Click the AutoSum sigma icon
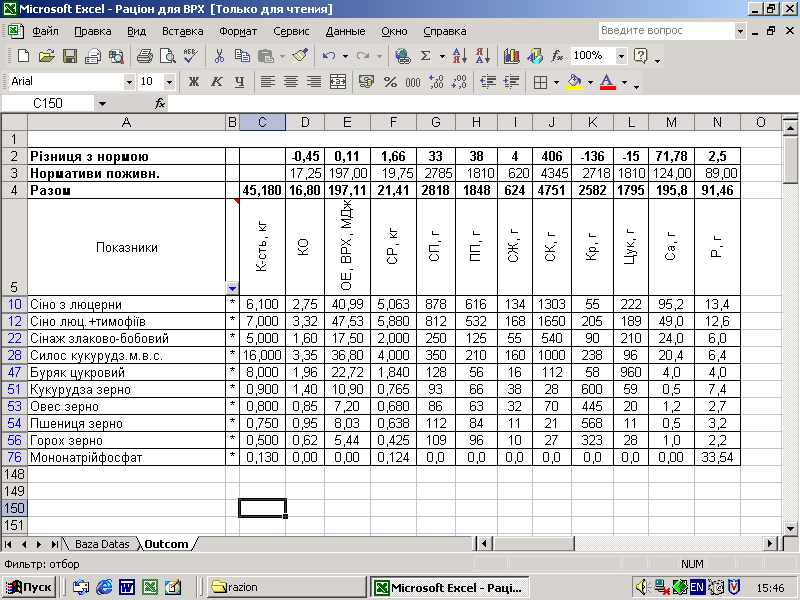This screenshot has width=800, height=600. (426, 56)
